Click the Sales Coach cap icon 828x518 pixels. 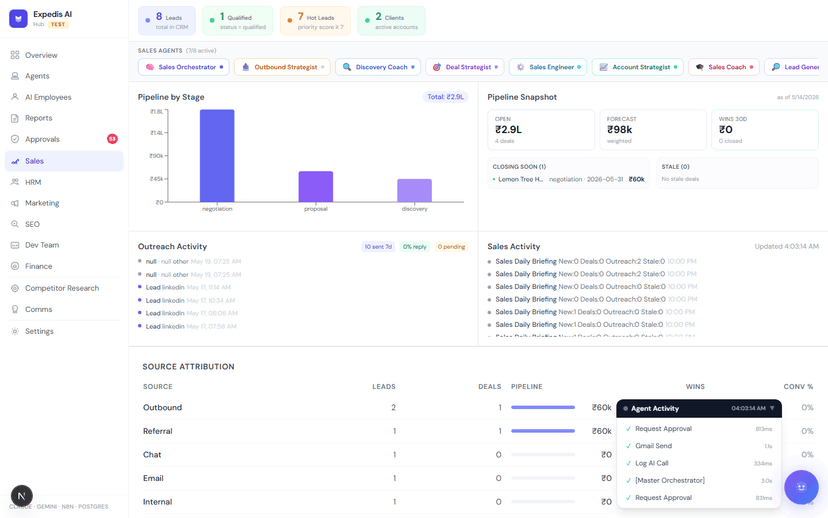click(x=700, y=67)
